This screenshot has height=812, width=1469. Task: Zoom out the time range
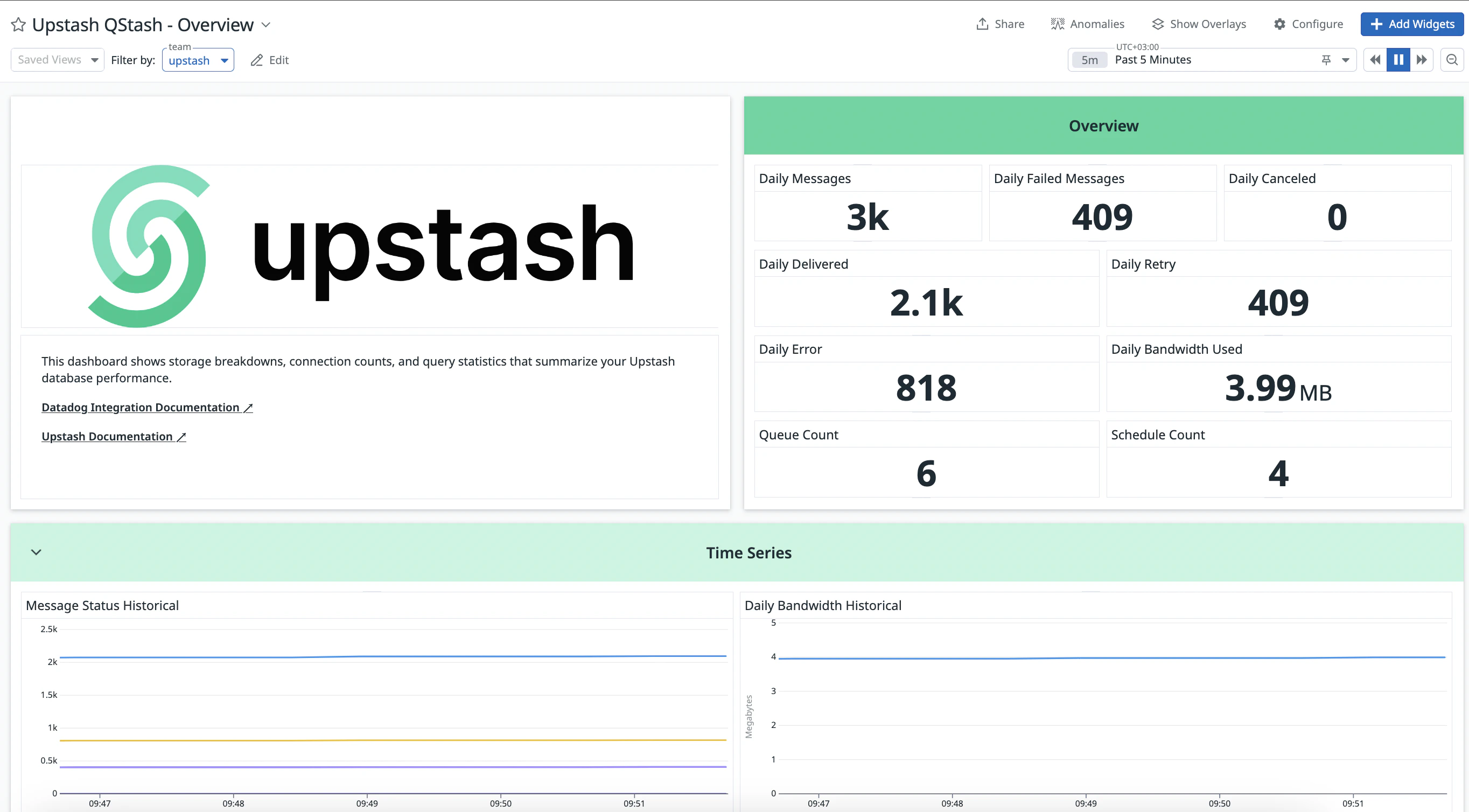(1452, 59)
